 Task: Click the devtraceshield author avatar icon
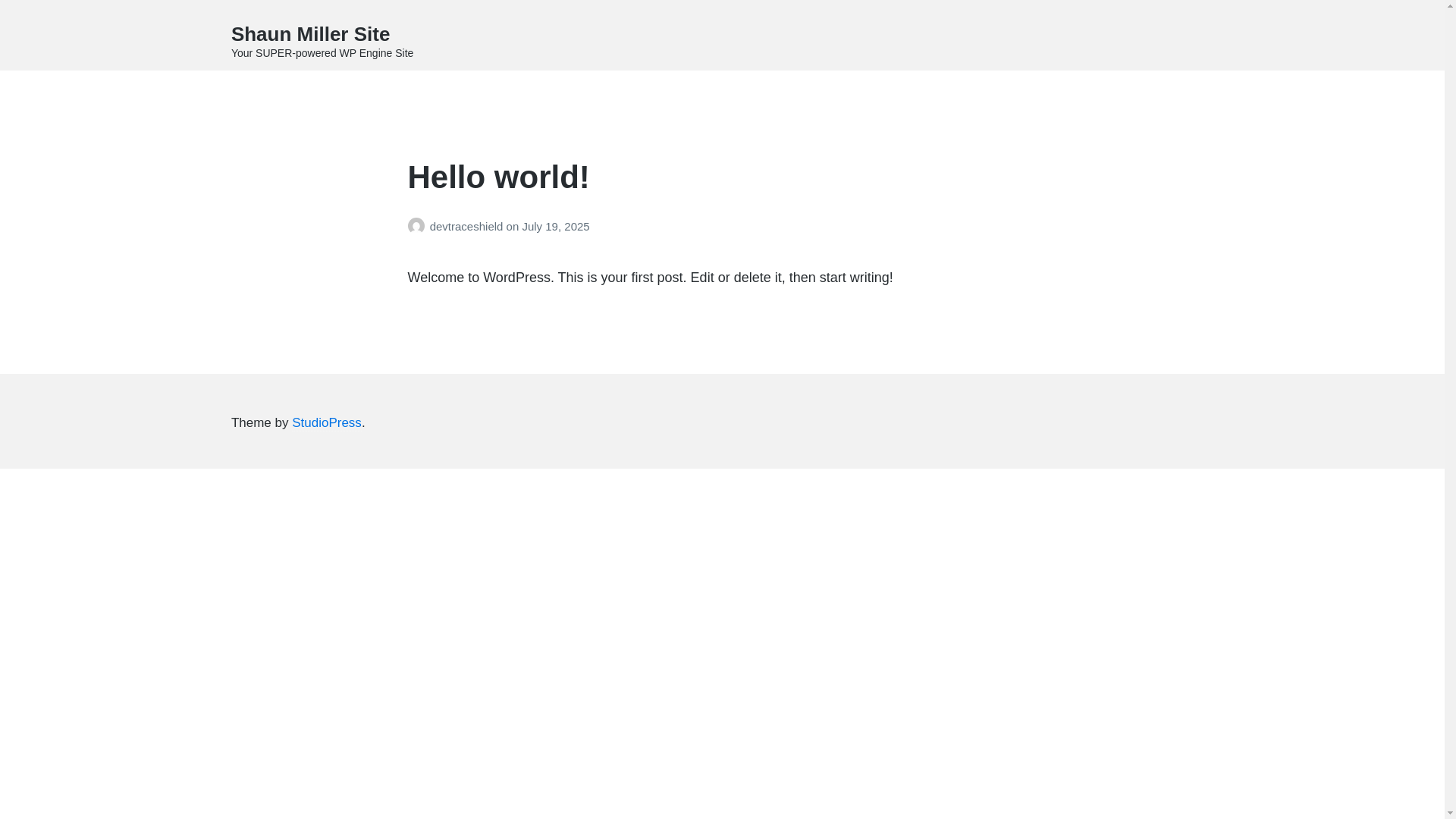[x=416, y=226]
